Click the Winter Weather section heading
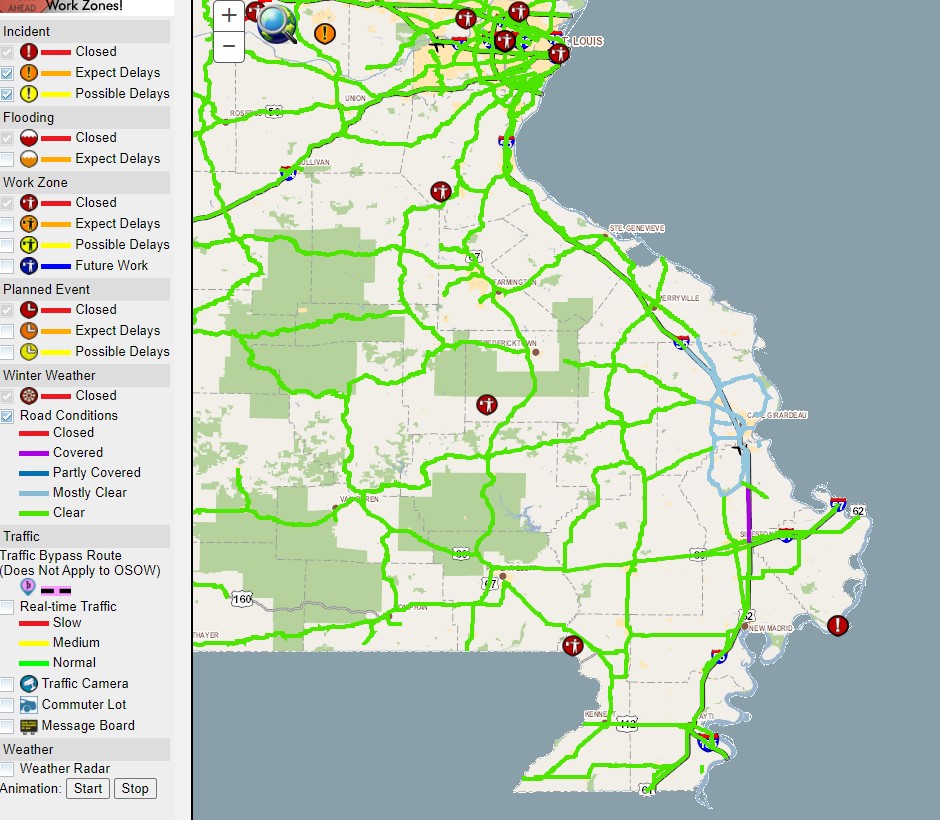The height and width of the screenshot is (820, 940). point(49,375)
